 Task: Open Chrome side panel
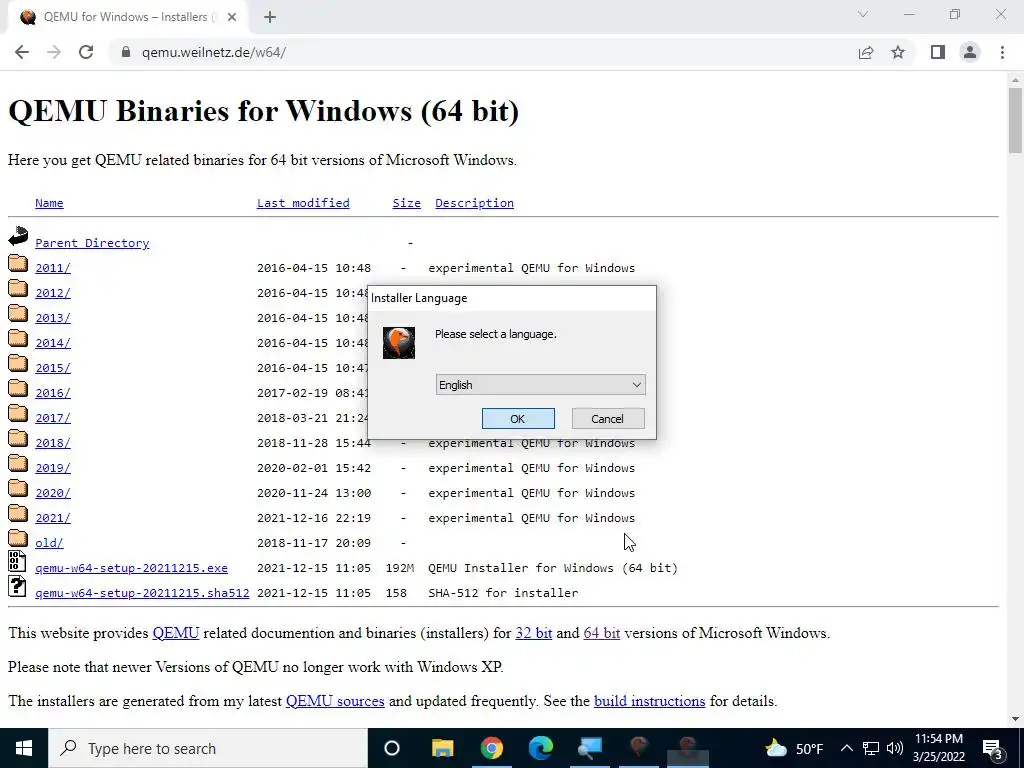[x=938, y=52]
